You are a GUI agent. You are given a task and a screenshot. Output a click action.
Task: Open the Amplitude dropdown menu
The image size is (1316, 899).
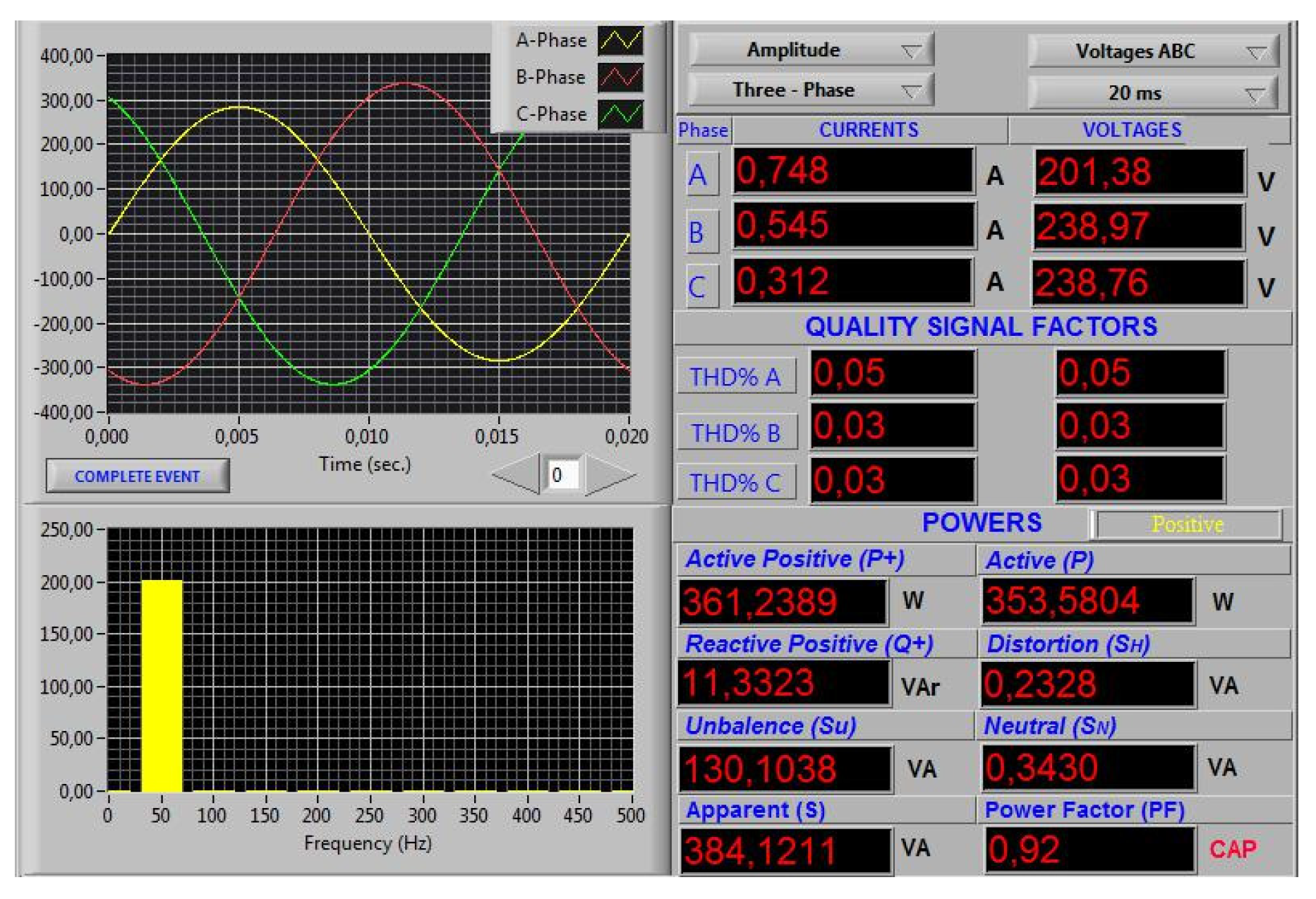[x=811, y=50]
